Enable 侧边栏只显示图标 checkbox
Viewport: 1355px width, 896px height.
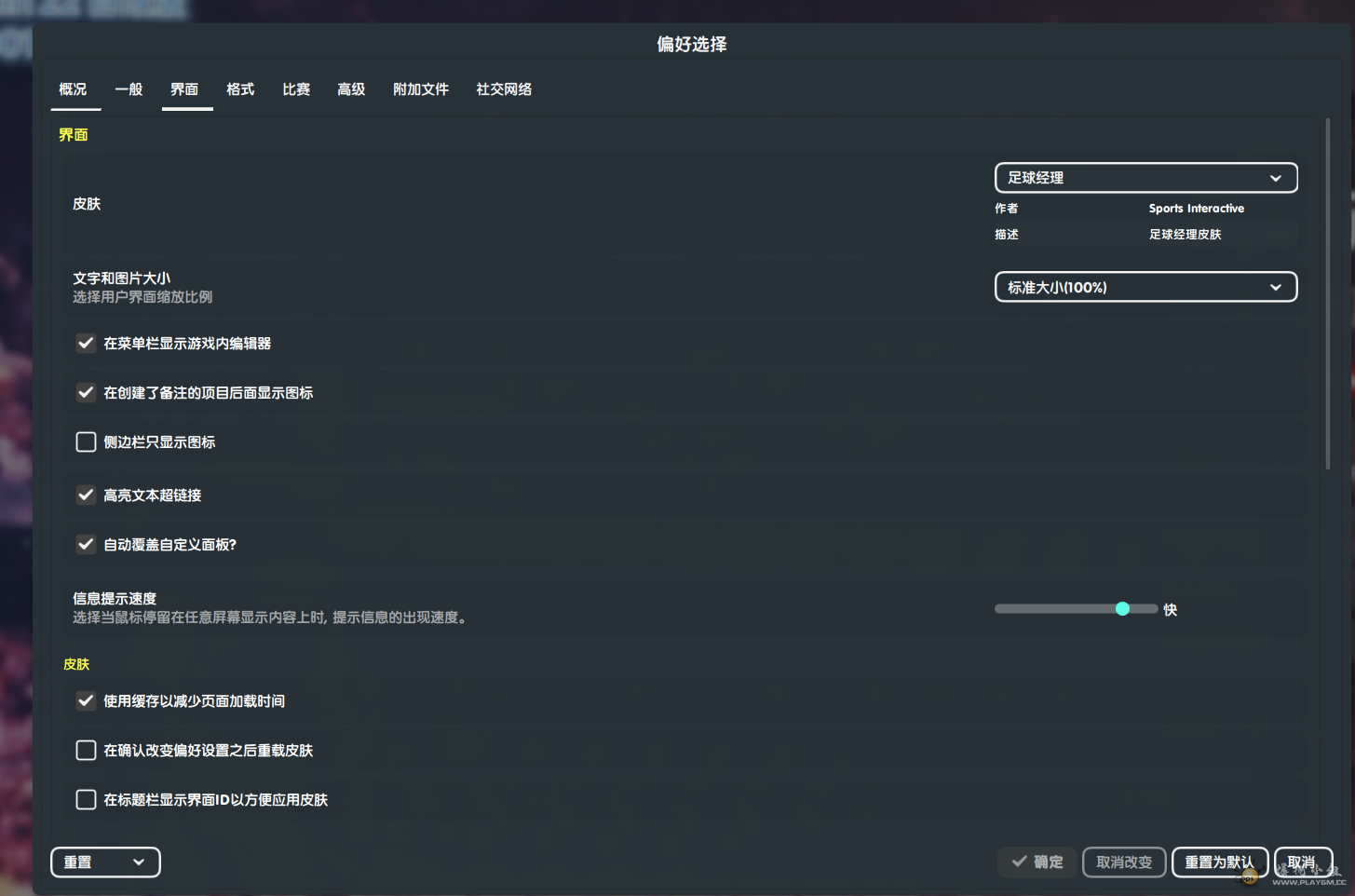coord(86,442)
